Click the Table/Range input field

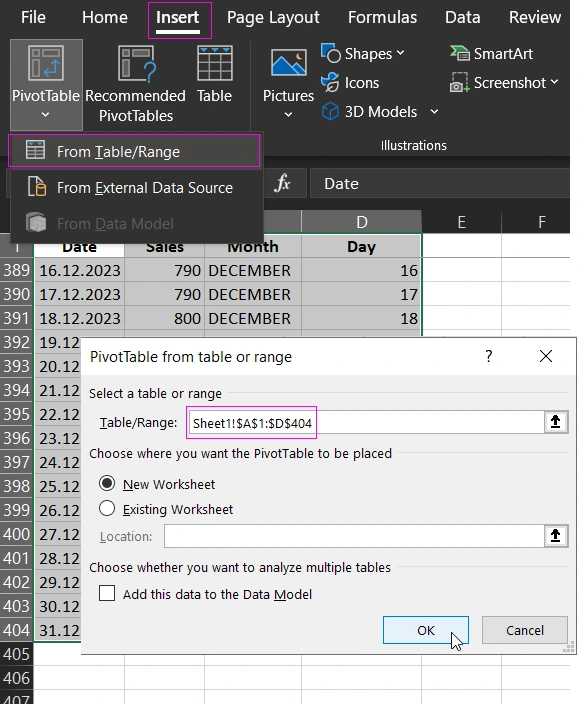point(366,422)
